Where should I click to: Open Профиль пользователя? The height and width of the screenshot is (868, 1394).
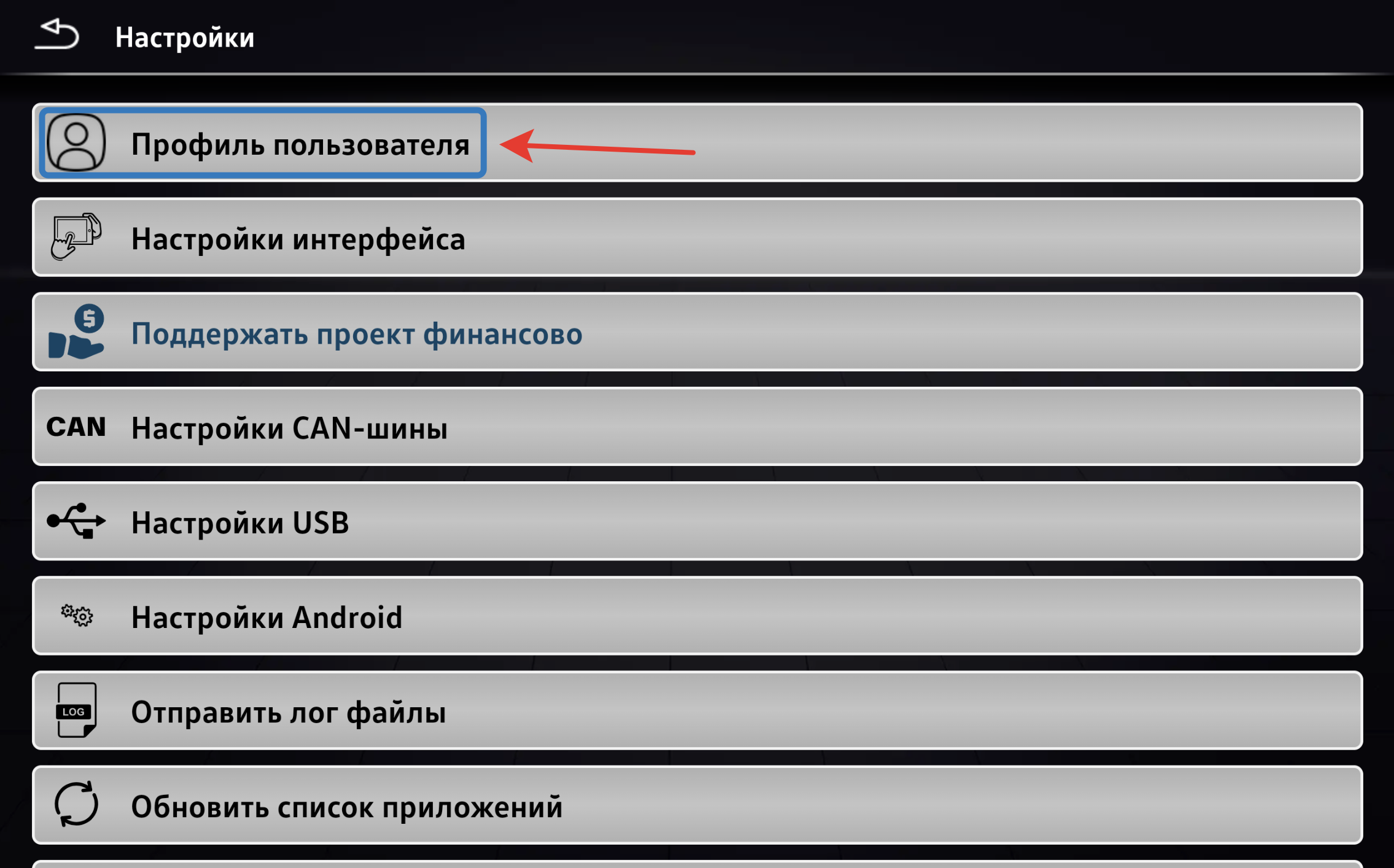[697, 142]
